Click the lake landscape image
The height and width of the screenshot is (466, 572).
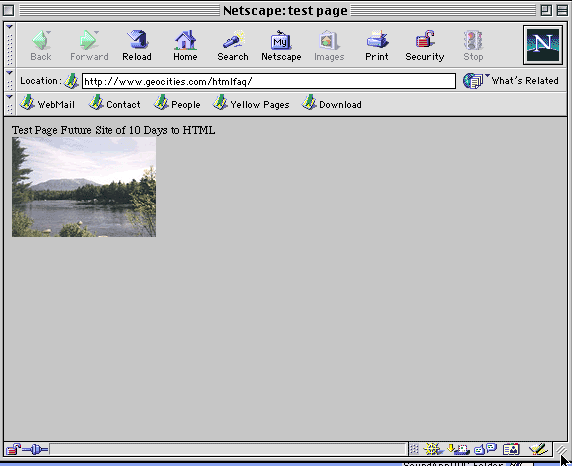coord(84,187)
